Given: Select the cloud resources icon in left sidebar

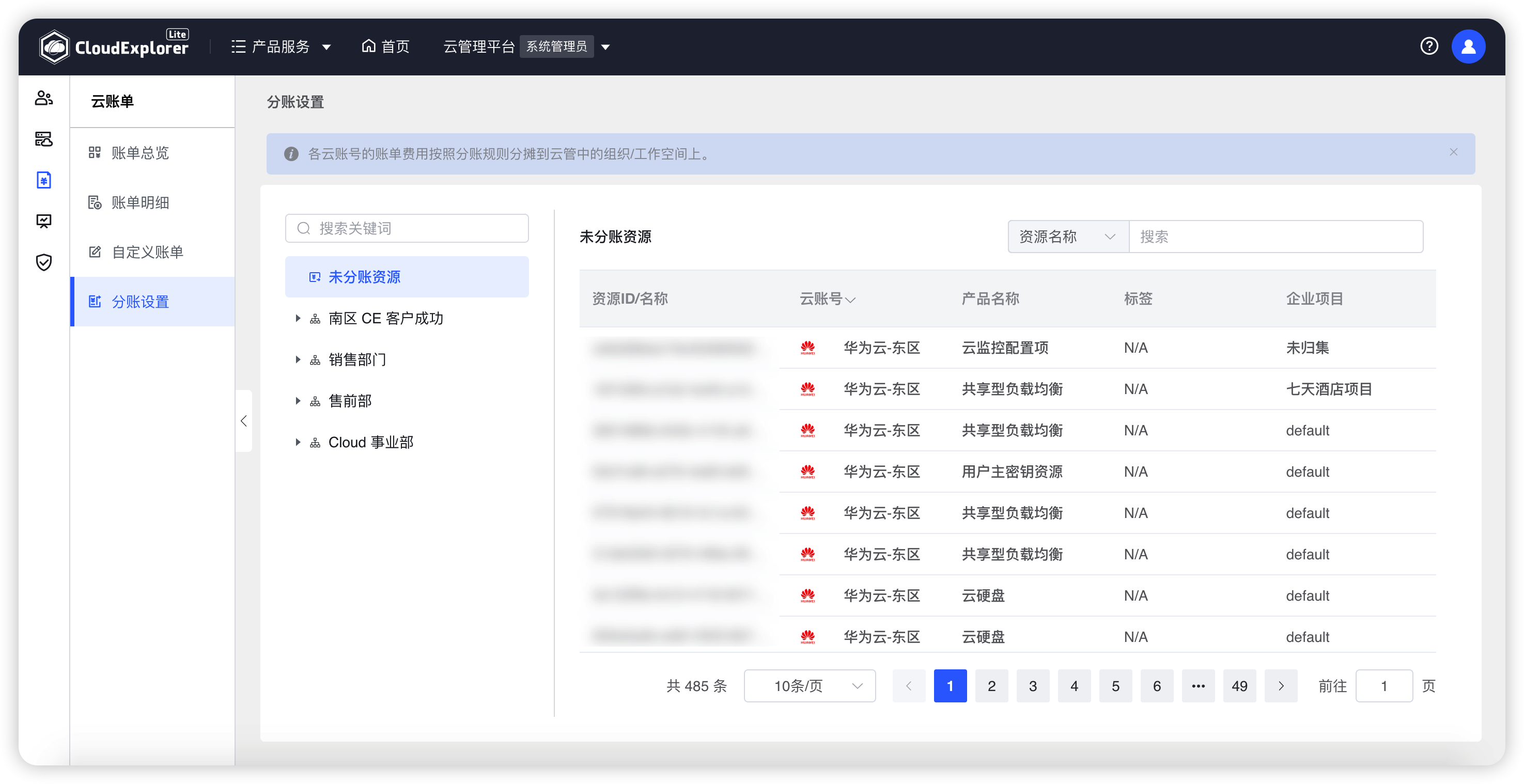Looking at the screenshot, I should click(44, 139).
